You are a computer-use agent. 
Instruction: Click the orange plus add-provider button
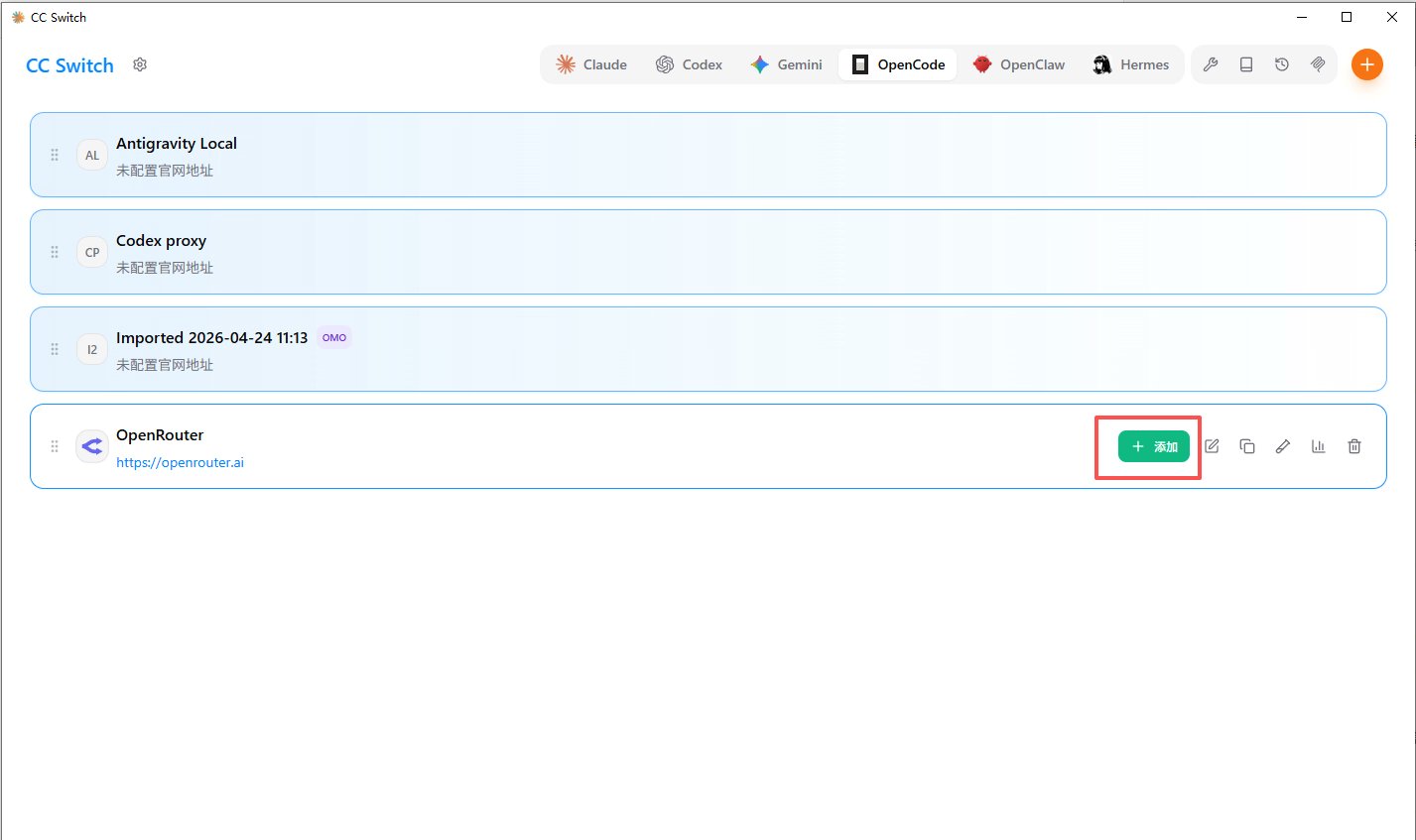pyautogui.click(x=1367, y=64)
